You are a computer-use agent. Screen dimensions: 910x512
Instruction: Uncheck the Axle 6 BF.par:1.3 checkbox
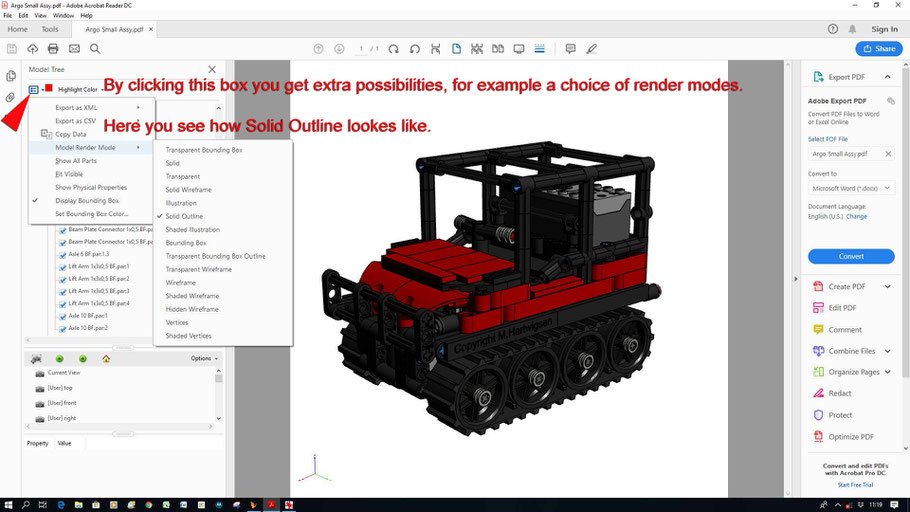[x=63, y=255]
